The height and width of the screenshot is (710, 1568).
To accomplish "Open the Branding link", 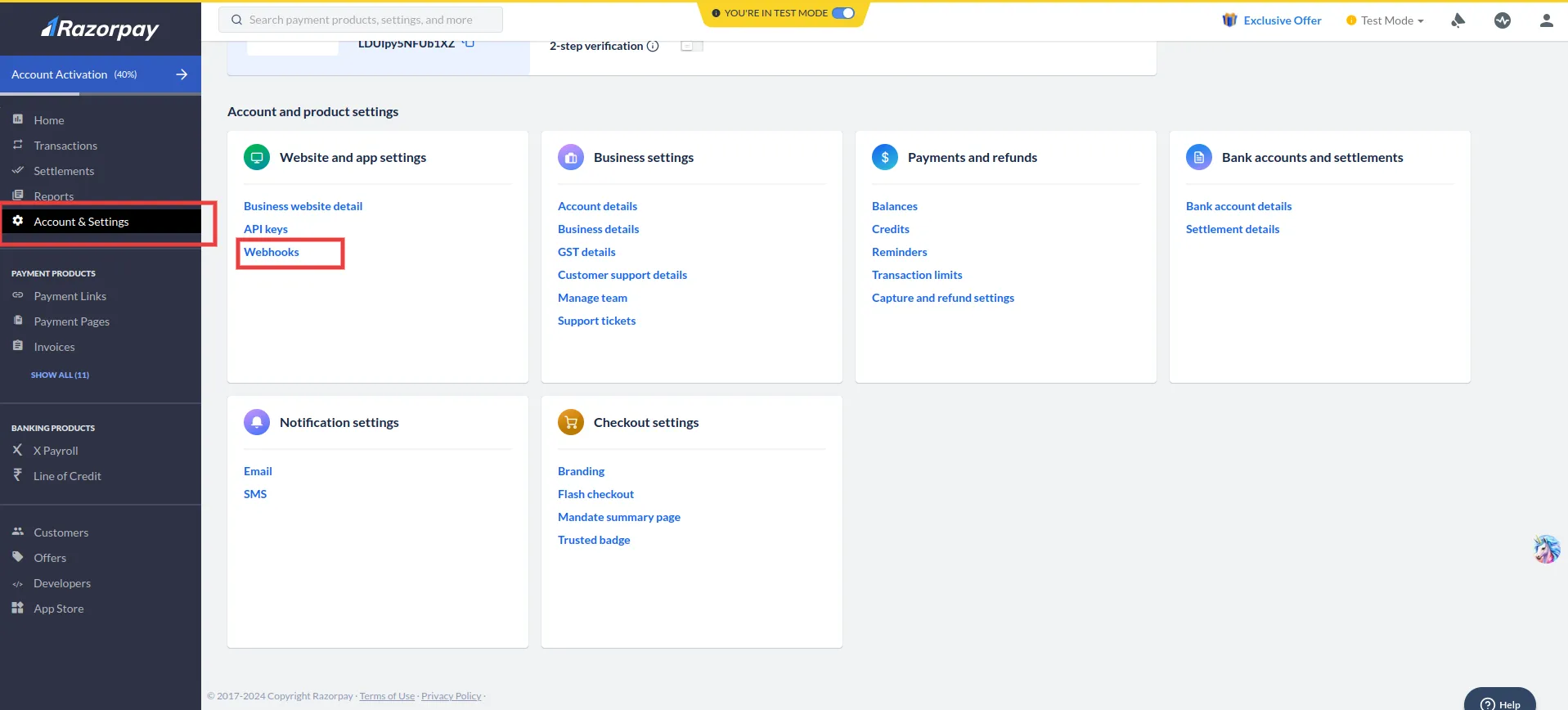I will point(581,471).
